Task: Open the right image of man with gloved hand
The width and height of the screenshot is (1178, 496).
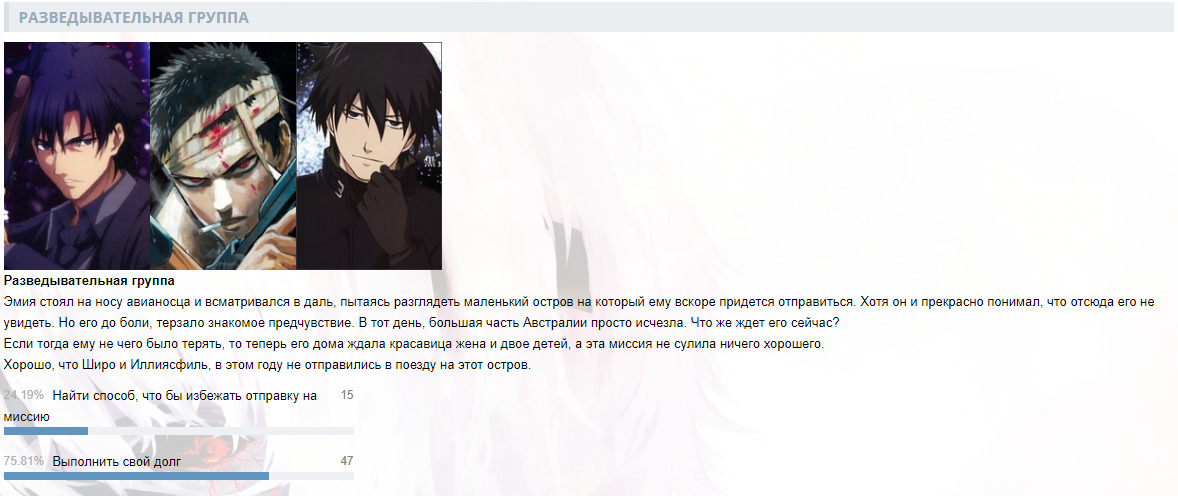Action: pos(369,156)
